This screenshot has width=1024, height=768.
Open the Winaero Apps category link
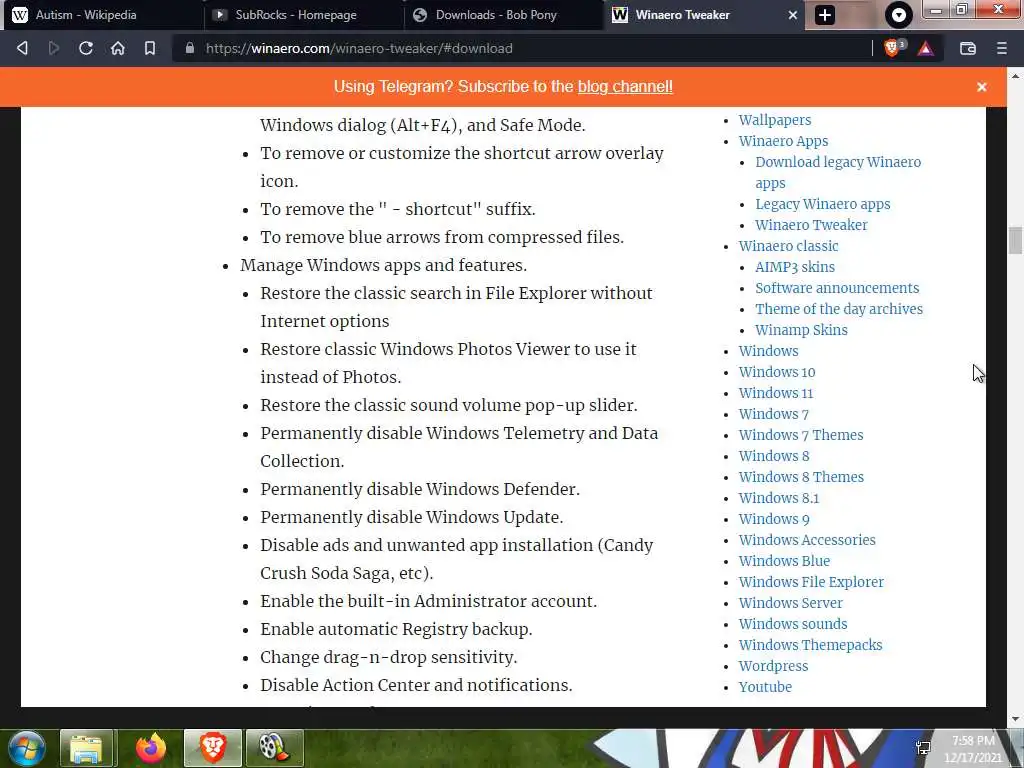coord(783,141)
